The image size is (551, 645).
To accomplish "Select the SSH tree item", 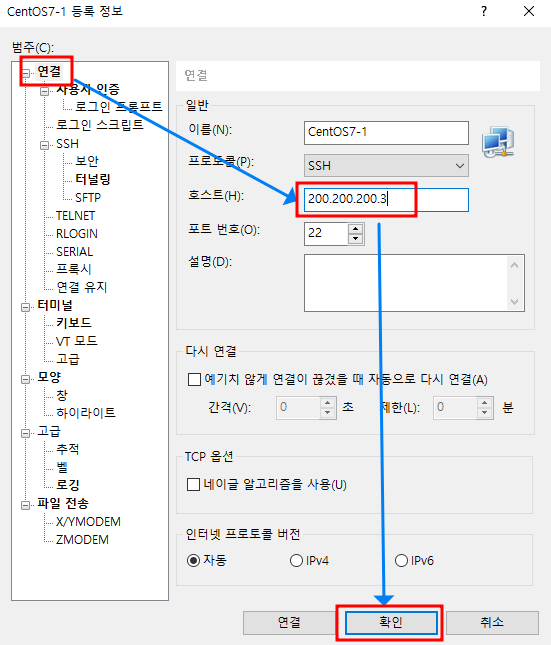I will tap(67, 144).
